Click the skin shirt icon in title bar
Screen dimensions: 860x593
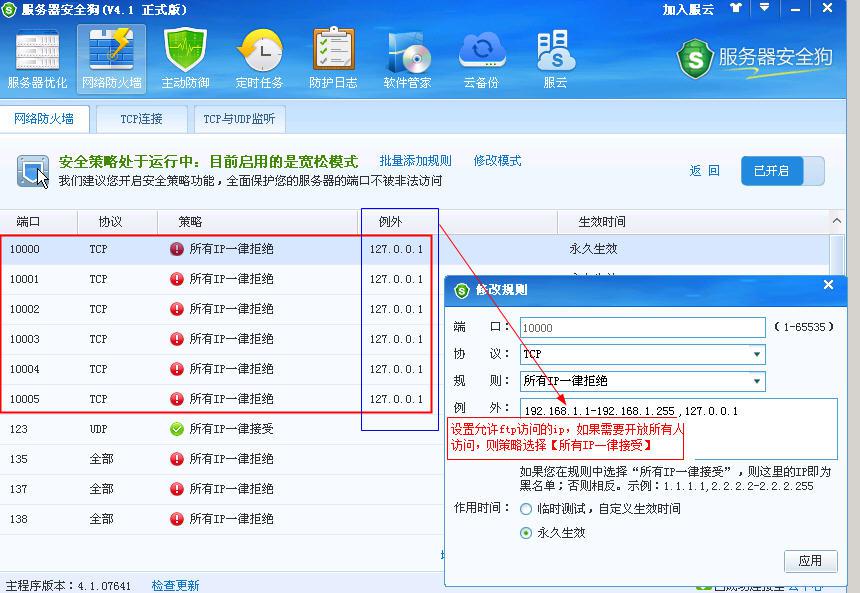click(736, 8)
